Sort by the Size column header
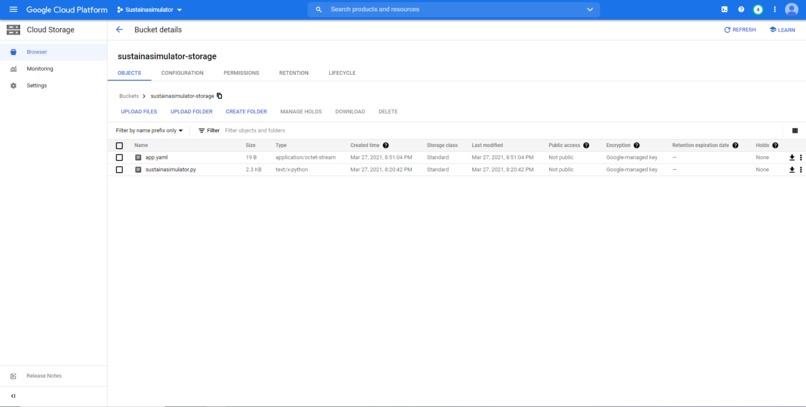This screenshot has height=407, width=806. 250,145
